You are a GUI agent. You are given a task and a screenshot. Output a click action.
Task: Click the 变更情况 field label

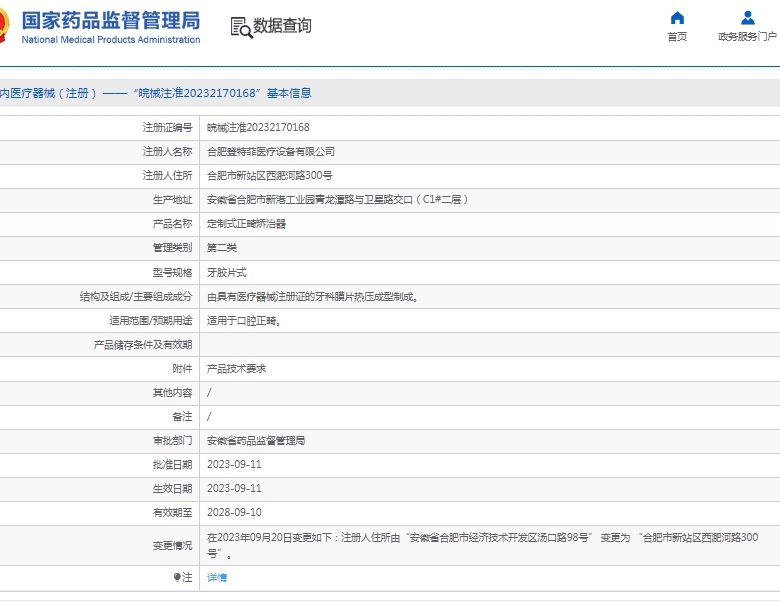coord(172,546)
